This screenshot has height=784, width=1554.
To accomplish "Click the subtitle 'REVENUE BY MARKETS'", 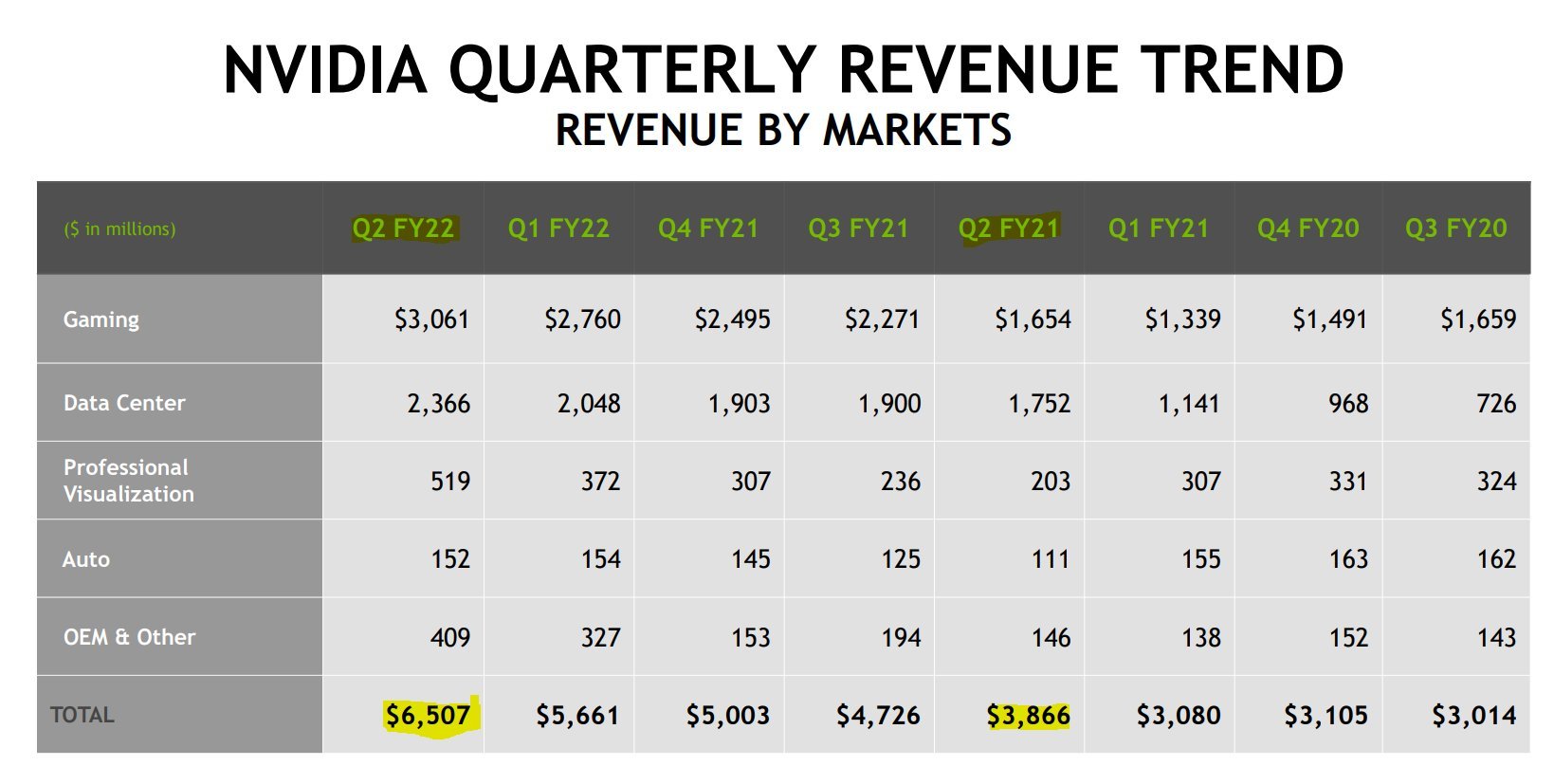I will click(x=783, y=130).
